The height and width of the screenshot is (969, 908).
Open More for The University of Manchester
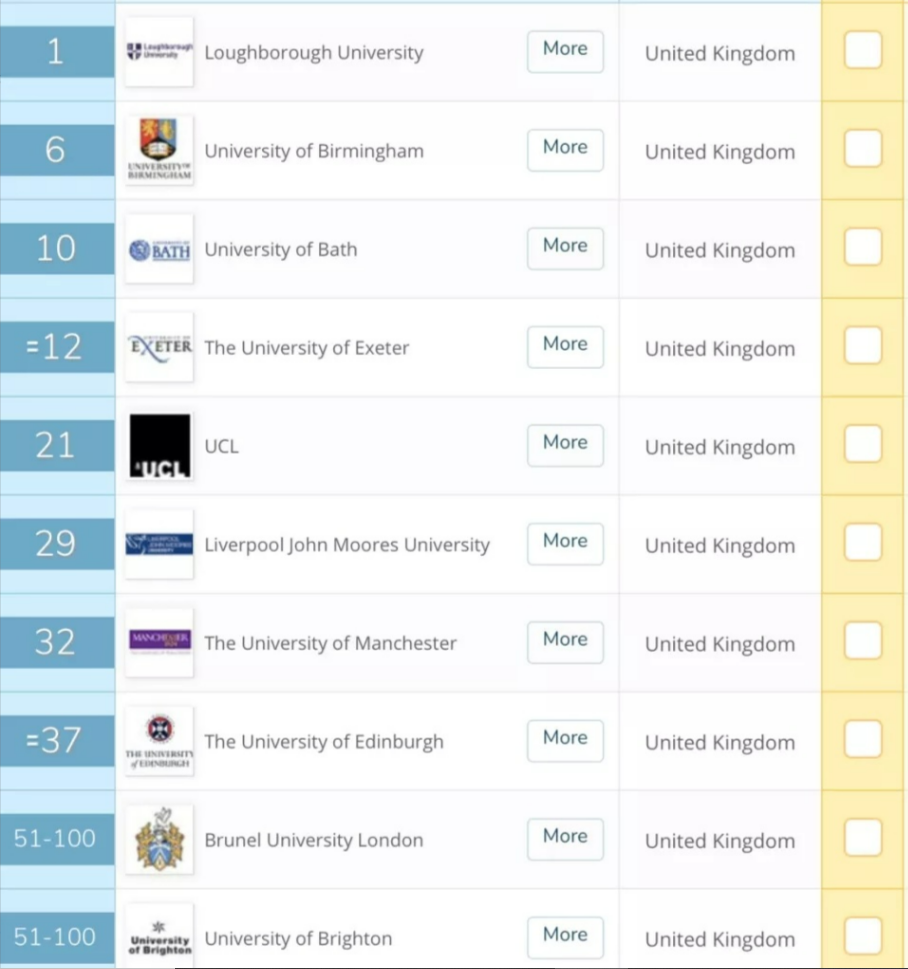pos(565,642)
